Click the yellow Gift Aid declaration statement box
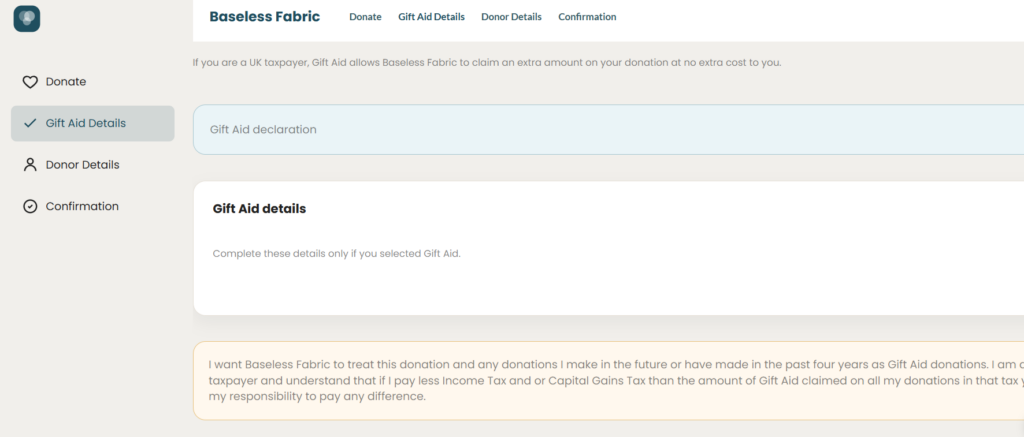1024x437 pixels. [x=609, y=381]
